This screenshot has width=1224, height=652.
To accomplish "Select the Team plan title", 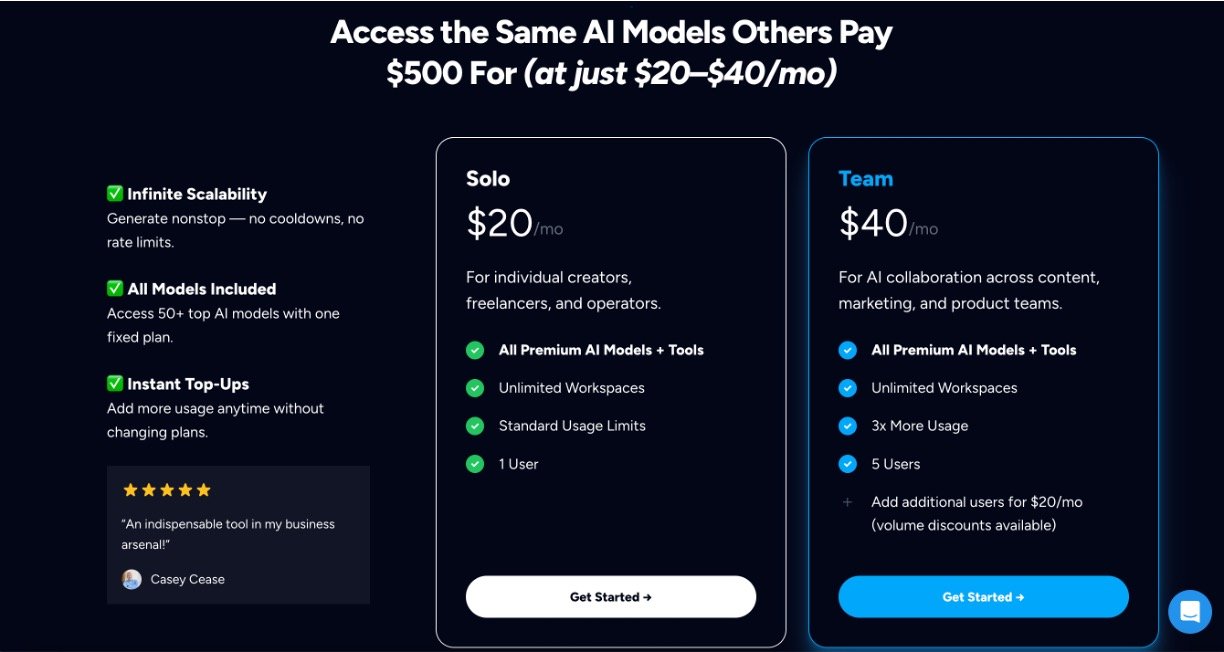I will [x=866, y=179].
